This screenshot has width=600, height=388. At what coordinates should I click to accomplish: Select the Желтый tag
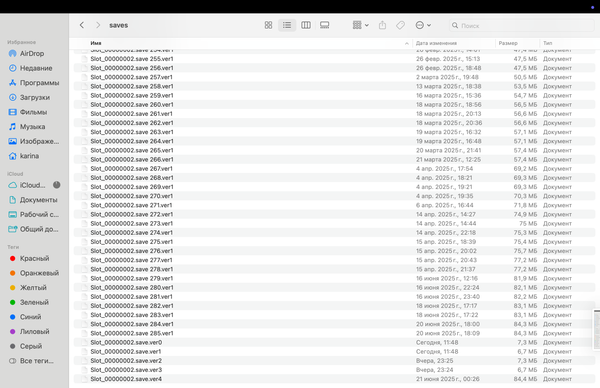(34, 287)
